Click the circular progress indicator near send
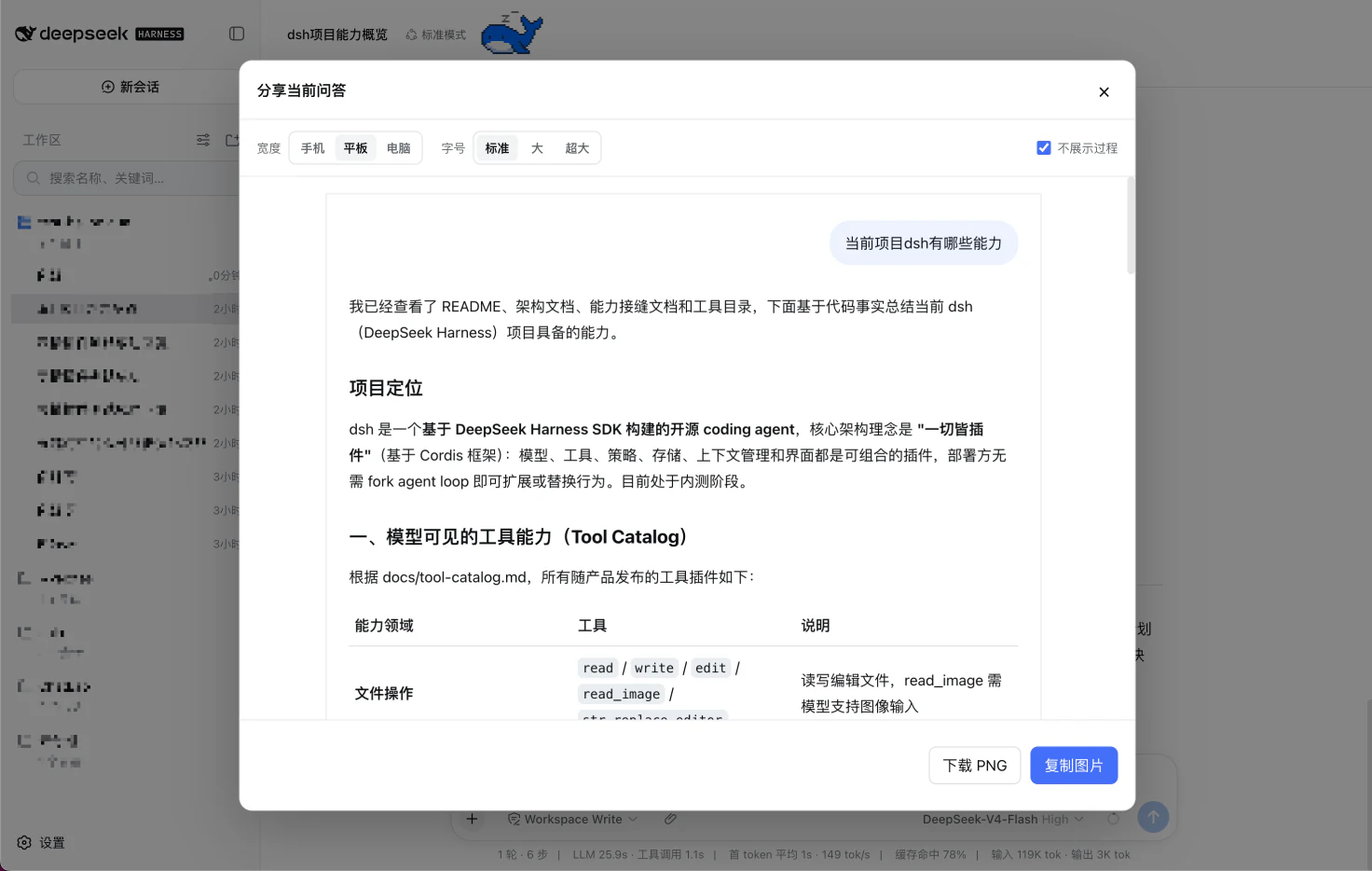The width and height of the screenshot is (1372, 871). point(1113,819)
